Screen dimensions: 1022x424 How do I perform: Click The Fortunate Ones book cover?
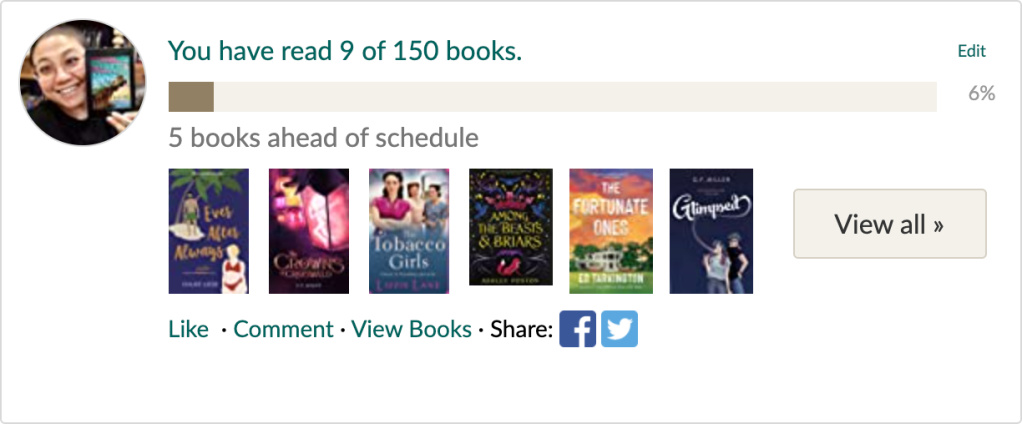pyautogui.click(x=610, y=231)
